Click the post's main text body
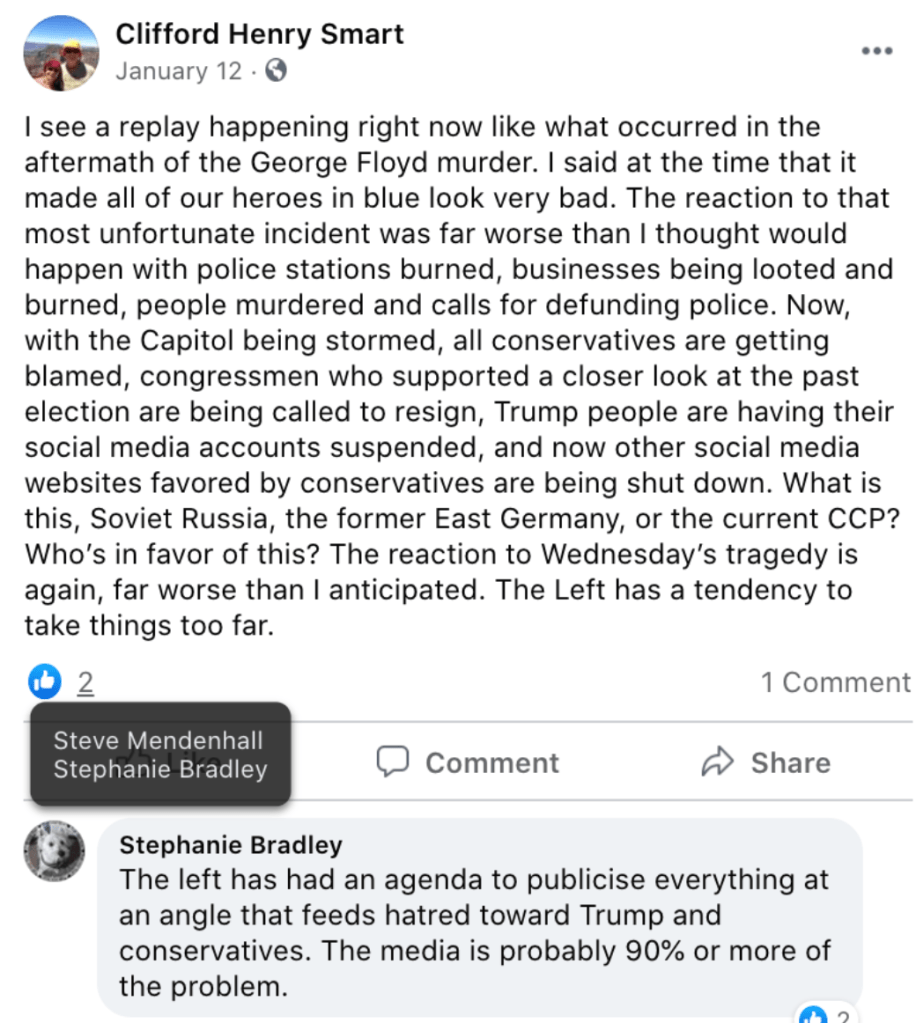916x1023 pixels. click(455, 377)
